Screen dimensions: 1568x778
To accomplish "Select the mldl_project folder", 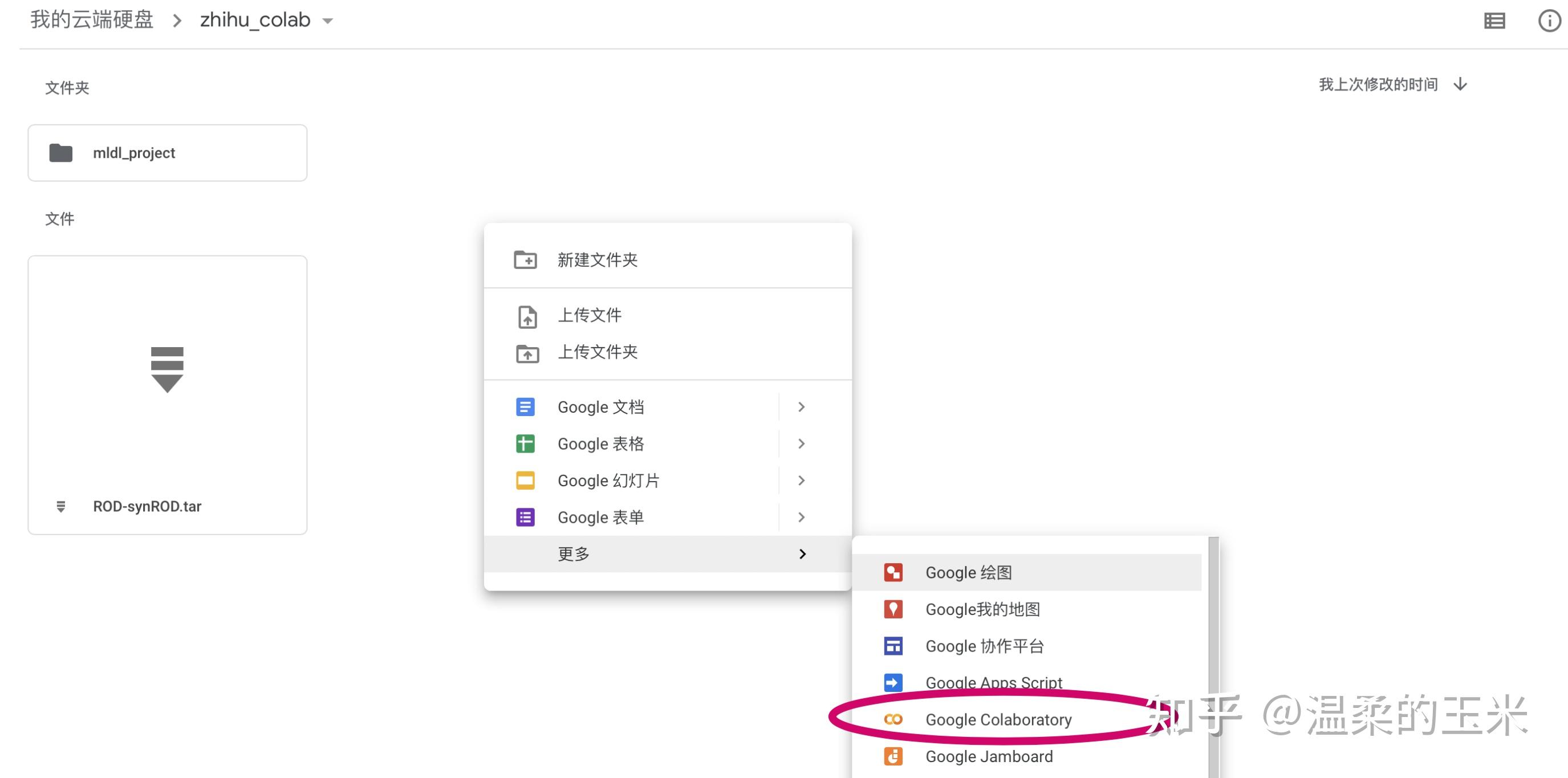I will (x=168, y=153).
